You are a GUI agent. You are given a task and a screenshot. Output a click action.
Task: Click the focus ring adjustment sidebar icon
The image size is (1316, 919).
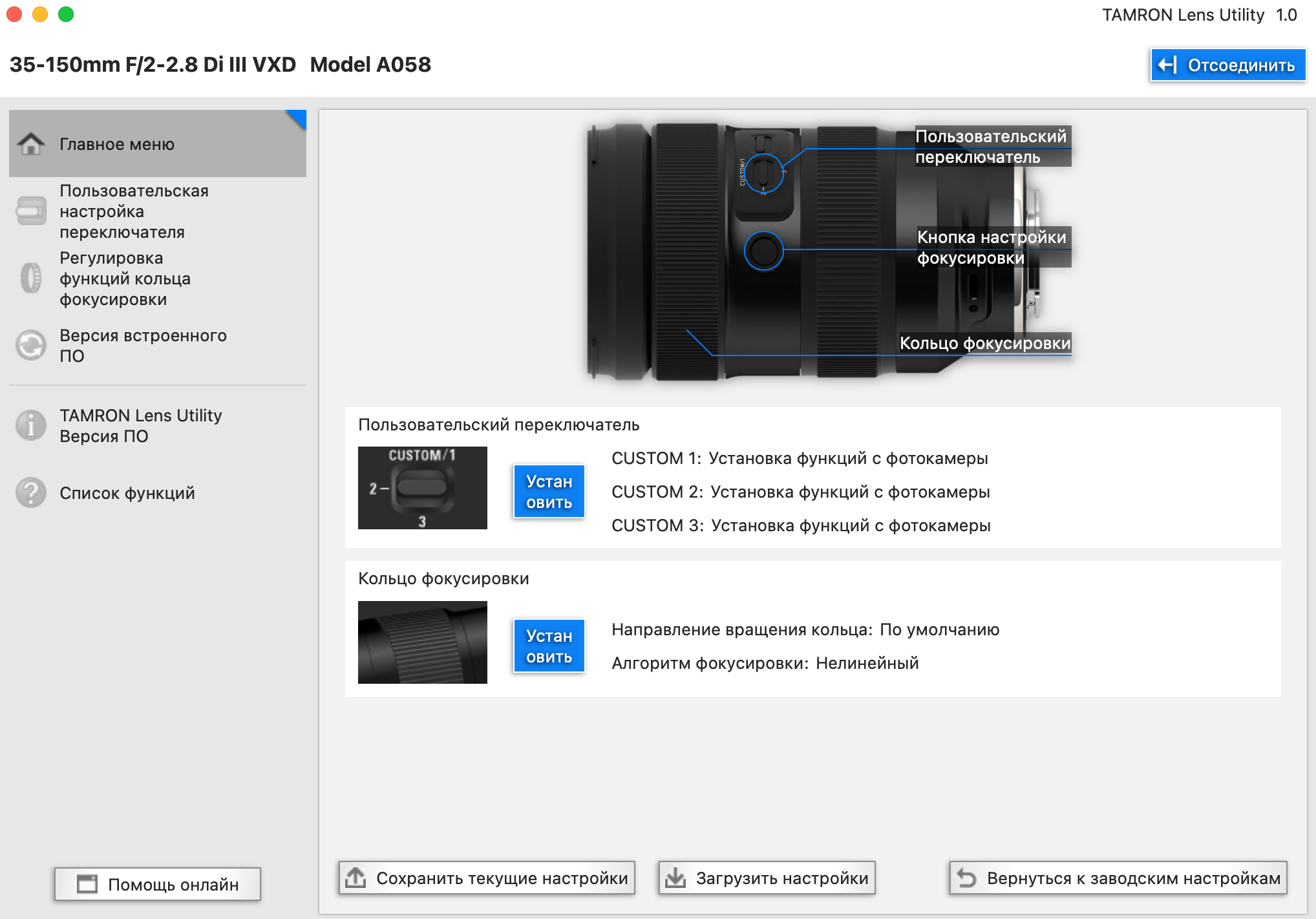tap(30, 279)
